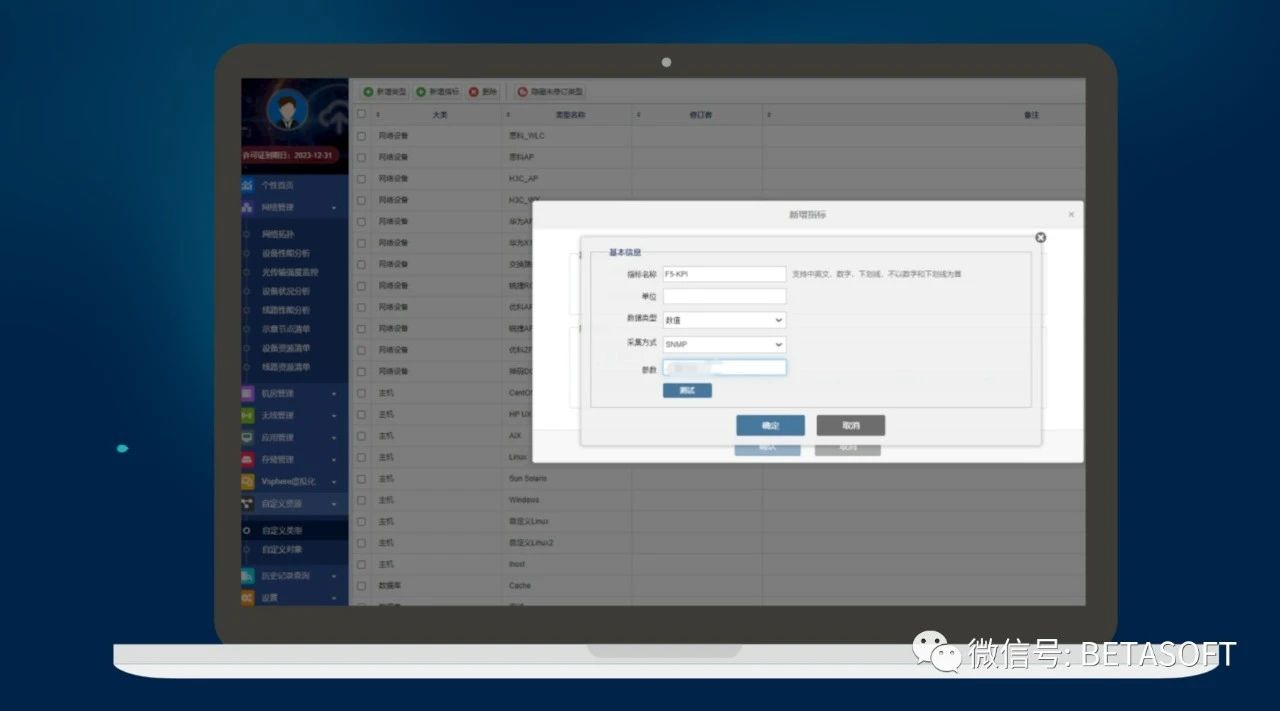
Task: Click the 存储管理 red sidebar icon
Action: click(248, 460)
